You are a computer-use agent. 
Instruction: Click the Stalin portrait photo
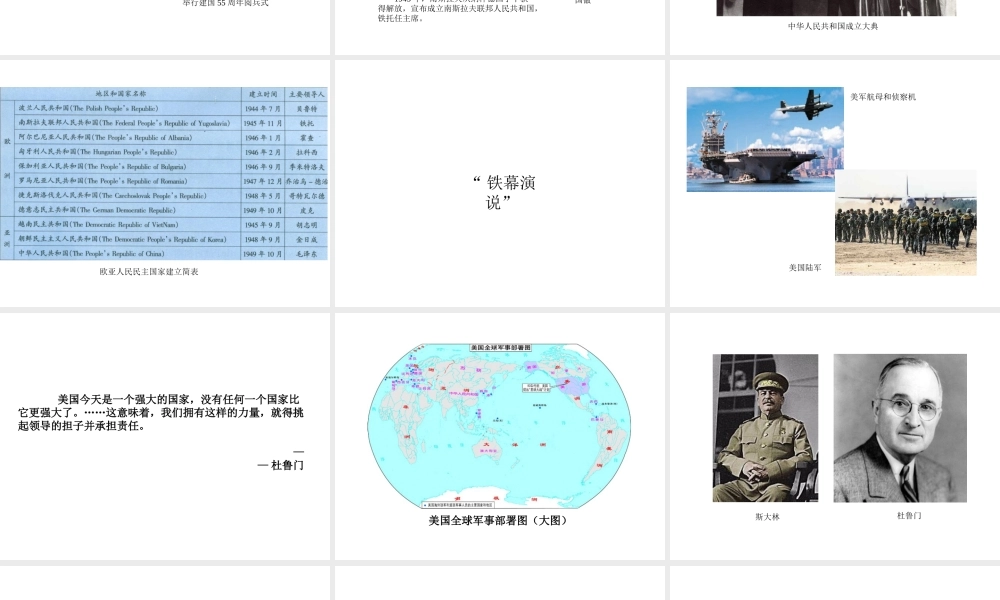coord(765,428)
